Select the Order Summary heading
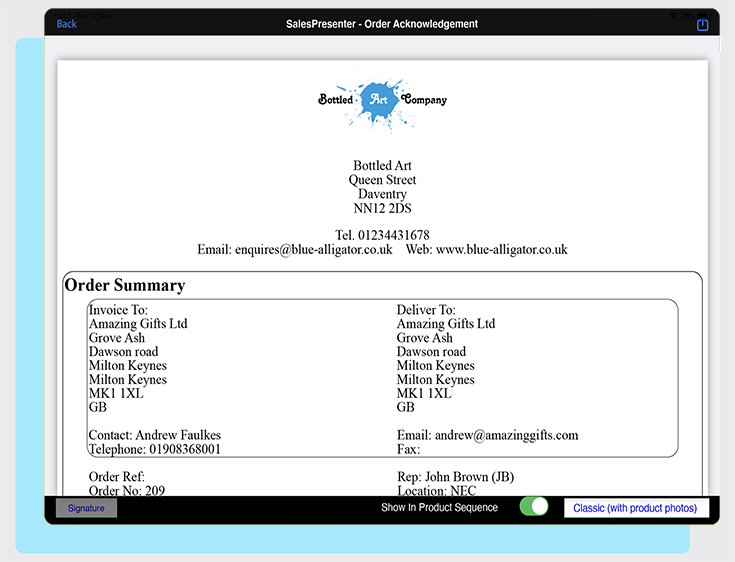This screenshot has width=735, height=562. 125,285
